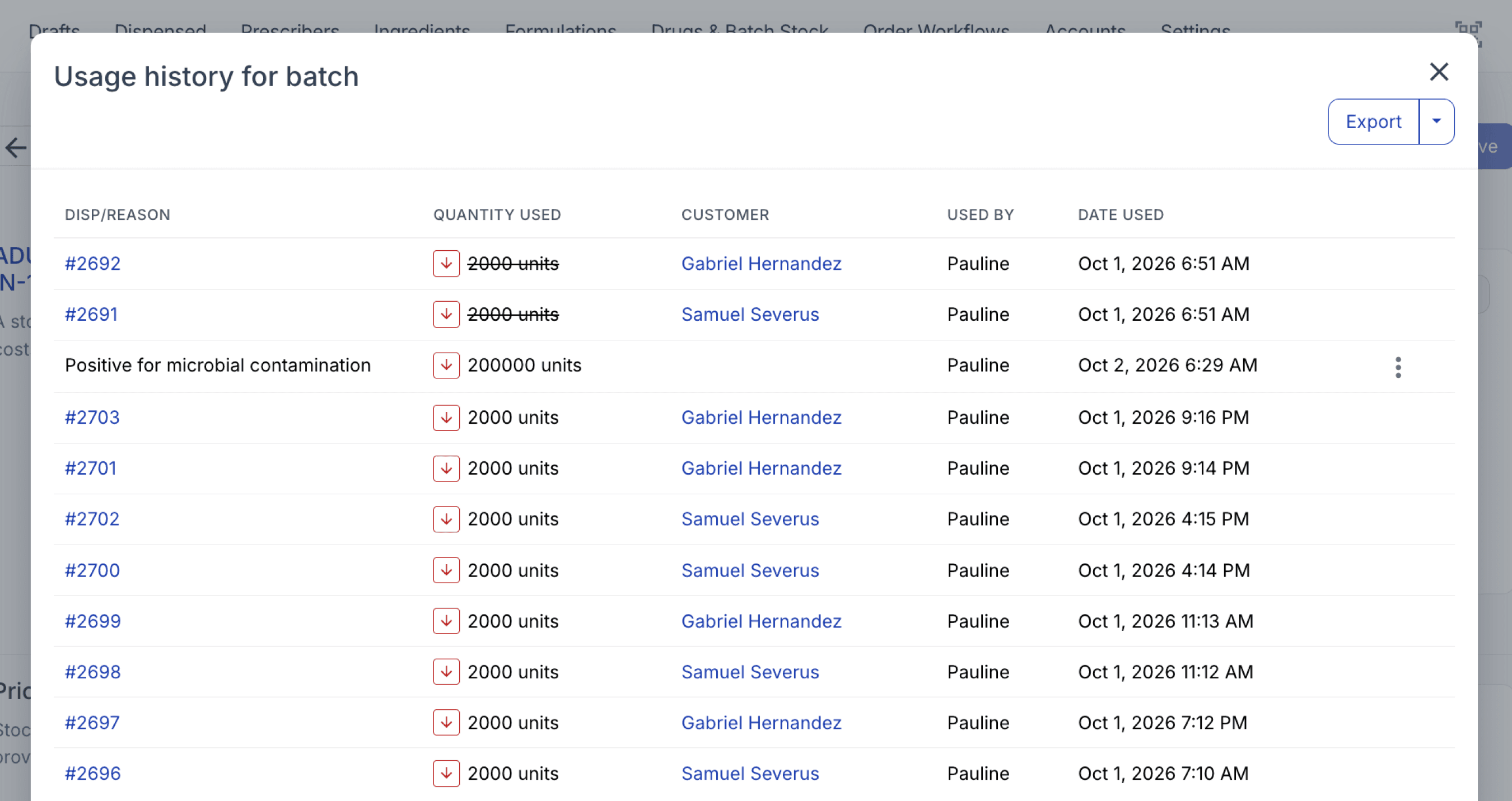This screenshot has height=801, width=1512.
Task: Click the red down-arrow icon for #2698
Action: (x=446, y=672)
